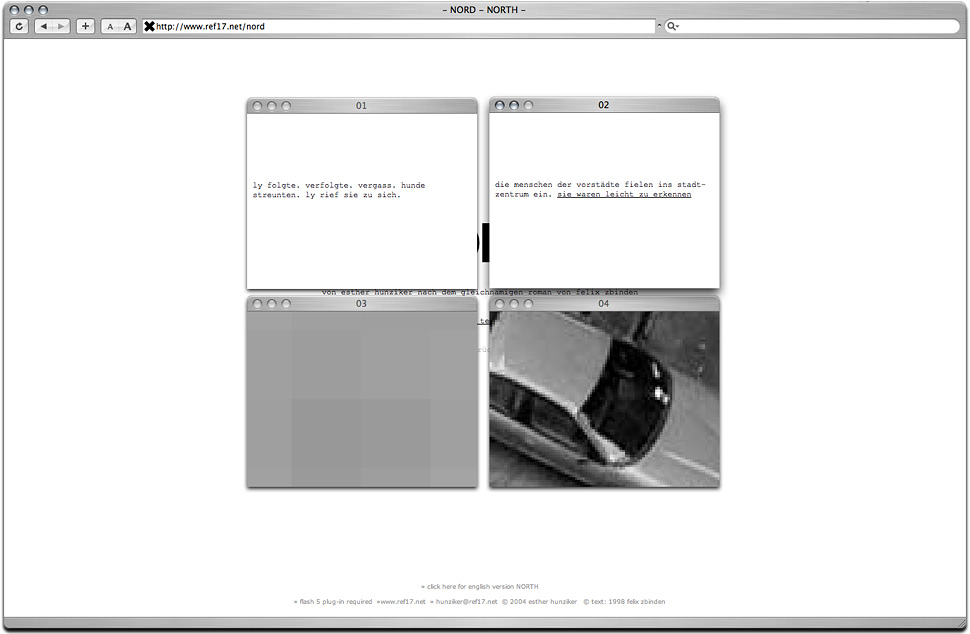Click the car image in window 04
This screenshot has width=970, height=634.
tap(604, 398)
